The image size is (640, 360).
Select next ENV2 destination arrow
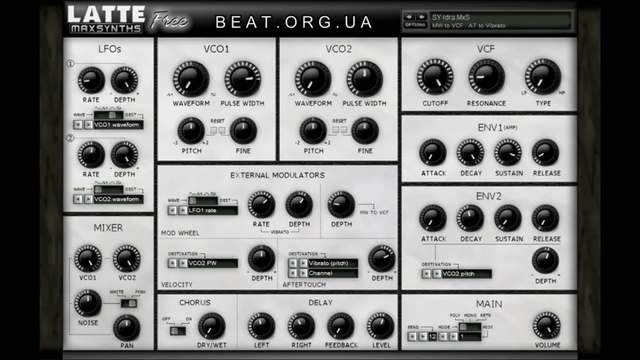[x=437, y=274]
